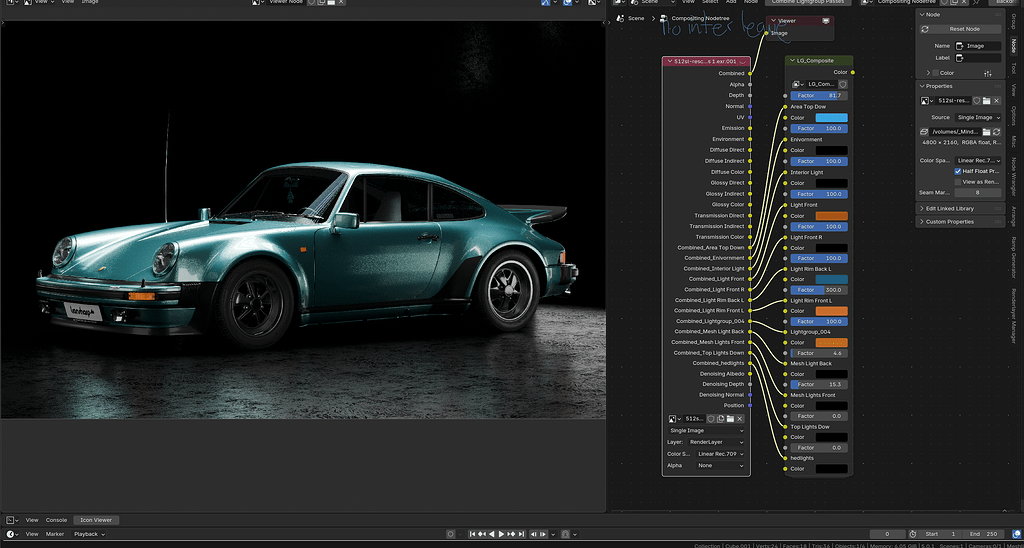This screenshot has width=1024, height=548.
Task: Click End frame field showing 250
Action: click(x=985, y=534)
